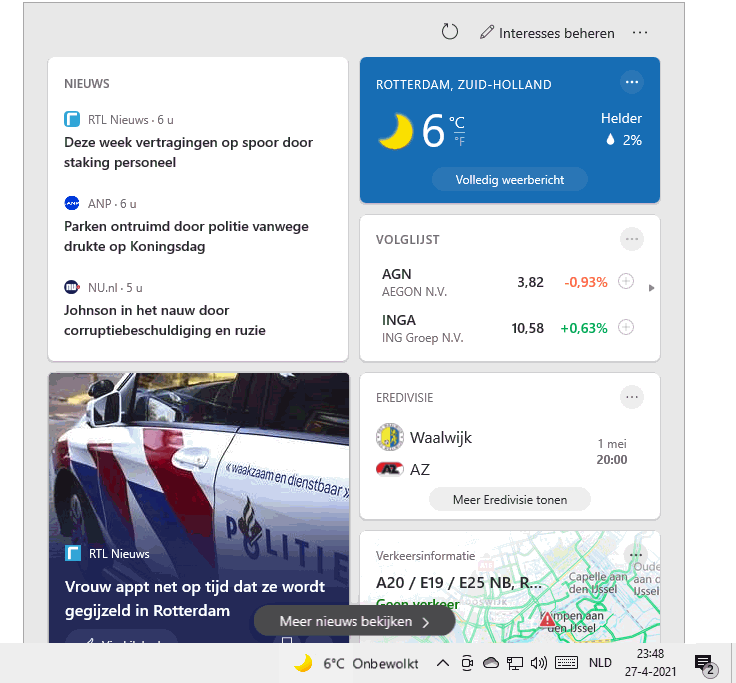Viewport: 736px width, 683px height.
Task: Add AGN to watchlist
Action: point(626,281)
